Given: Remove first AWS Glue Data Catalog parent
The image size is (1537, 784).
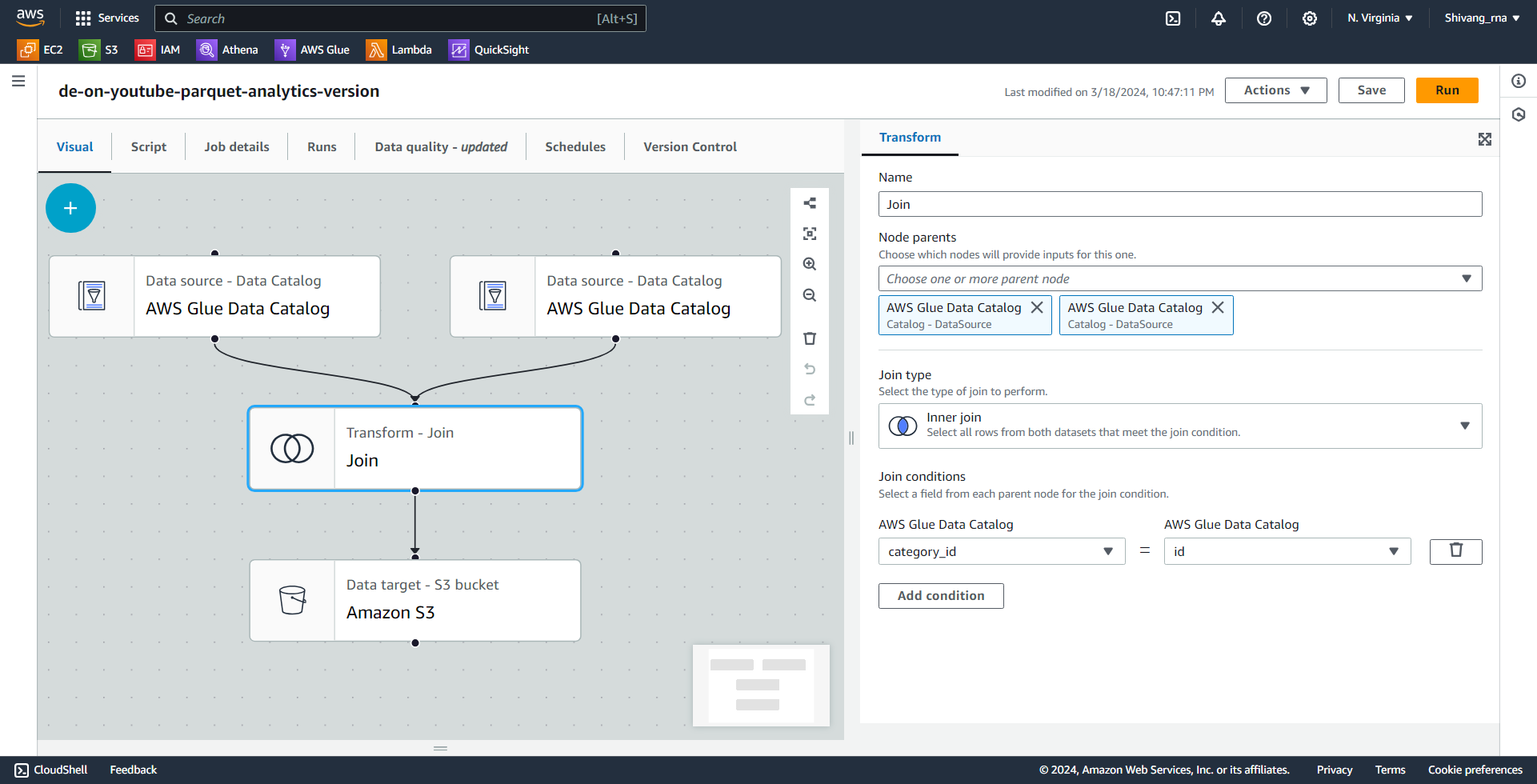Looking at the screenshot, I should click(1037, 307).
